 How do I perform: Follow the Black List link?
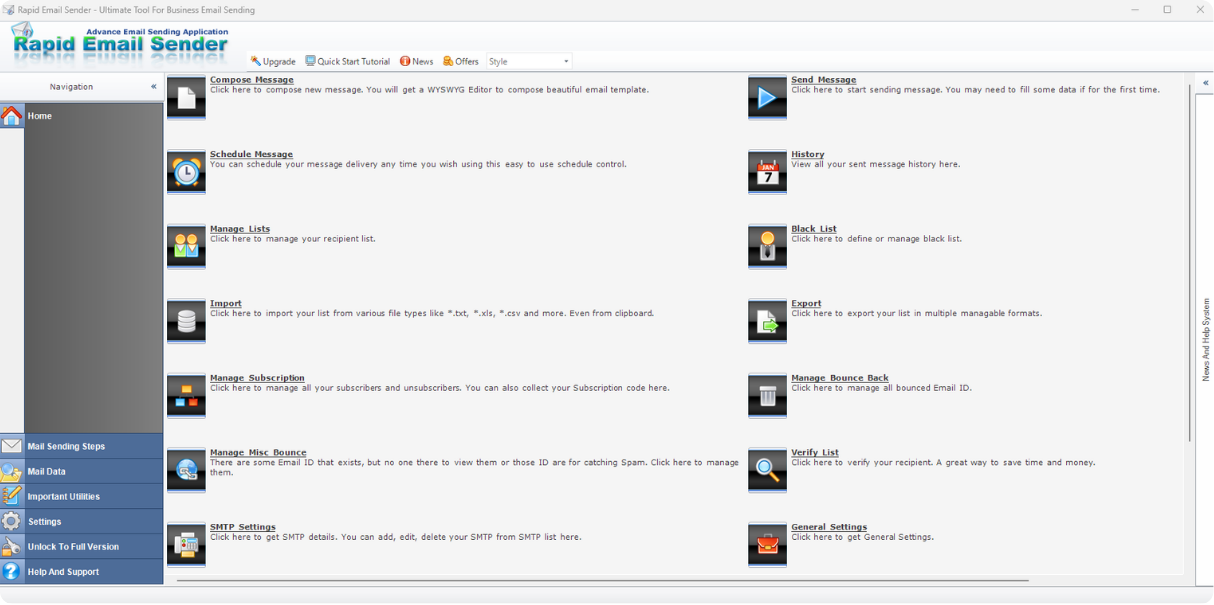(x=814, y=229)
